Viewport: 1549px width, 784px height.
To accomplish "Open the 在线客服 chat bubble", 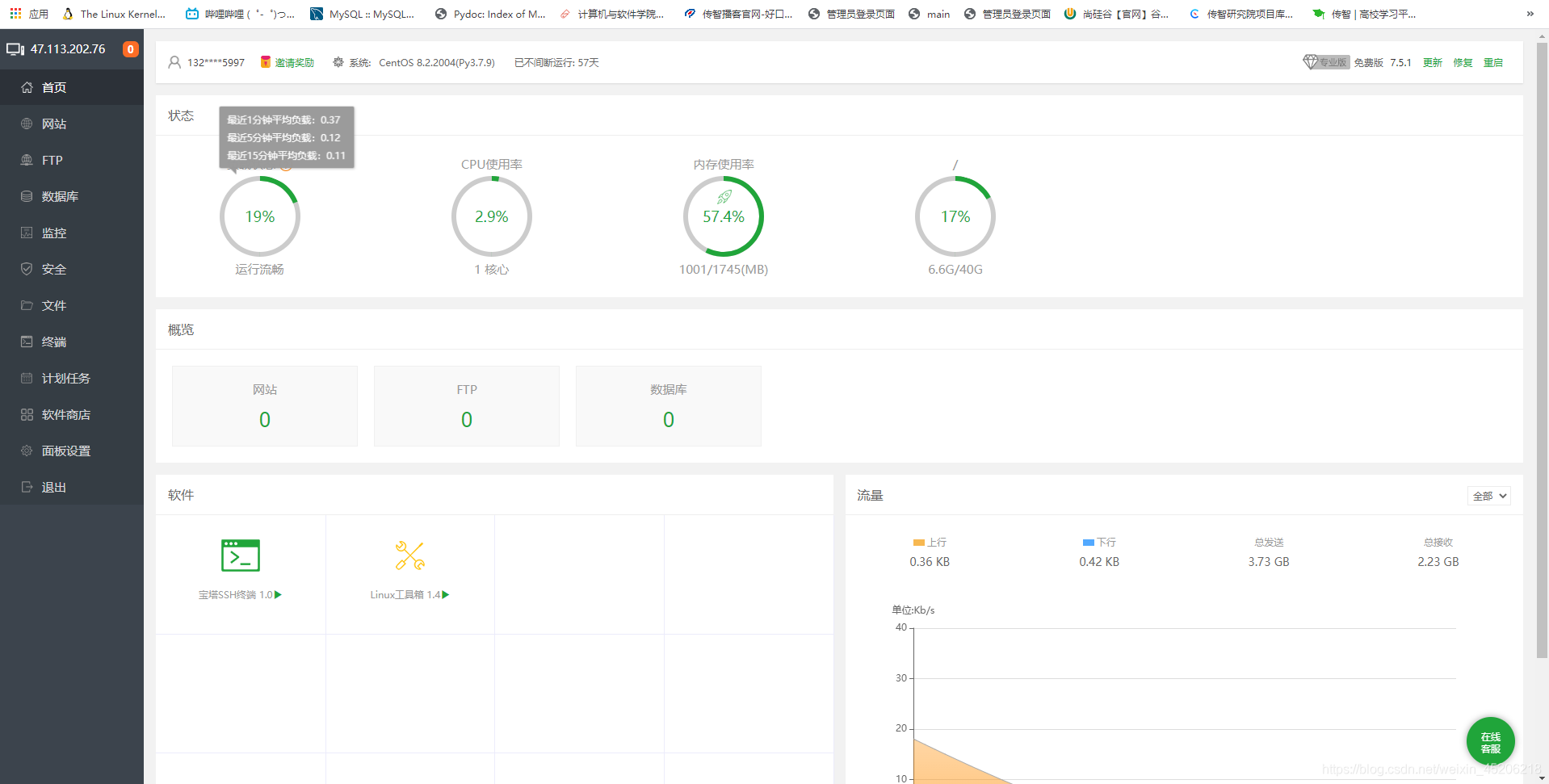I will 1490,741.
